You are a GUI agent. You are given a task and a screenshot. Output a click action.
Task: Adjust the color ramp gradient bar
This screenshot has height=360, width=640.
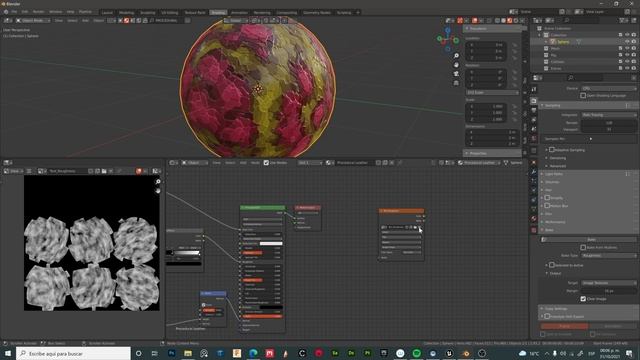[x=184, y=253]
